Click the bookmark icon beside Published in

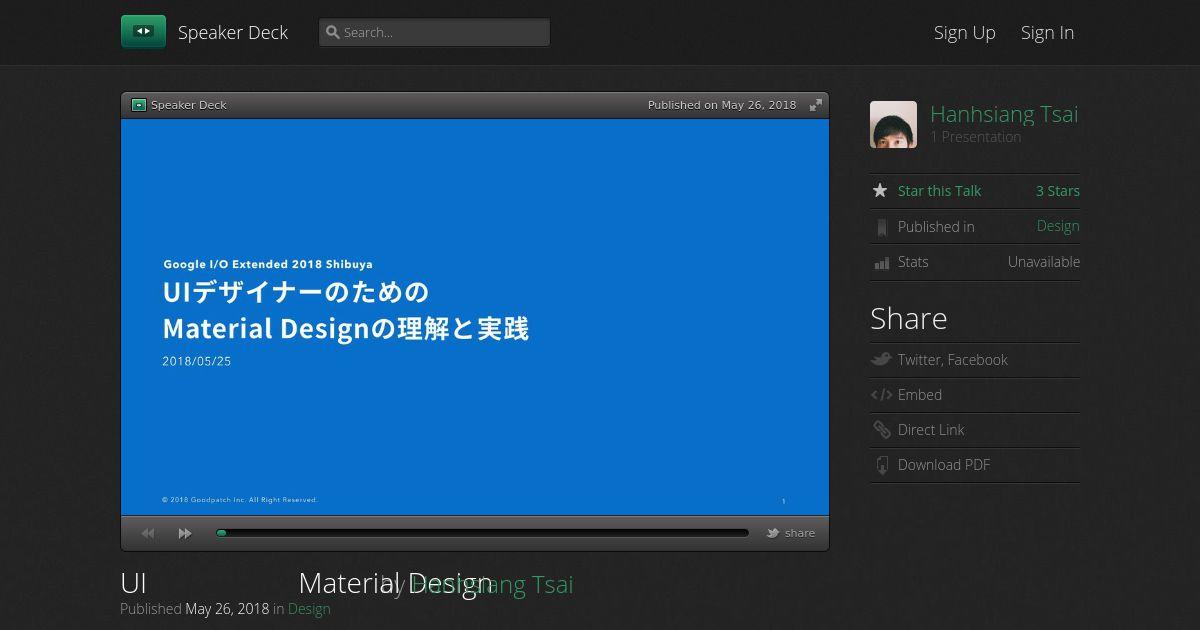click(881, 227)
